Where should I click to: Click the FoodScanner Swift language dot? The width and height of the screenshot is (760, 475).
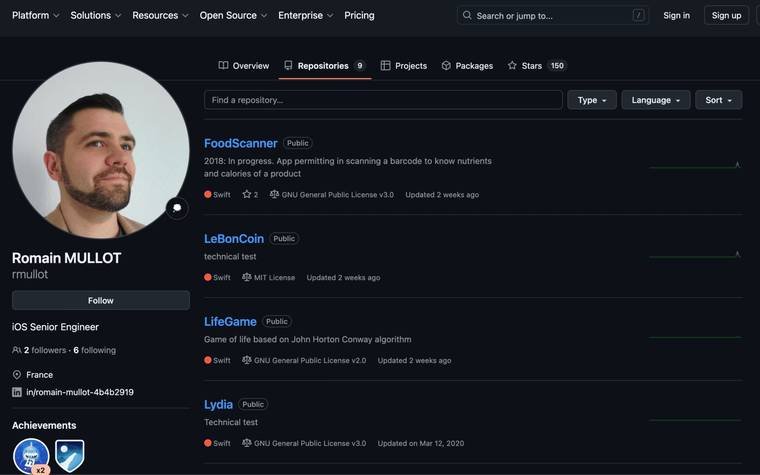coord(207,194)
